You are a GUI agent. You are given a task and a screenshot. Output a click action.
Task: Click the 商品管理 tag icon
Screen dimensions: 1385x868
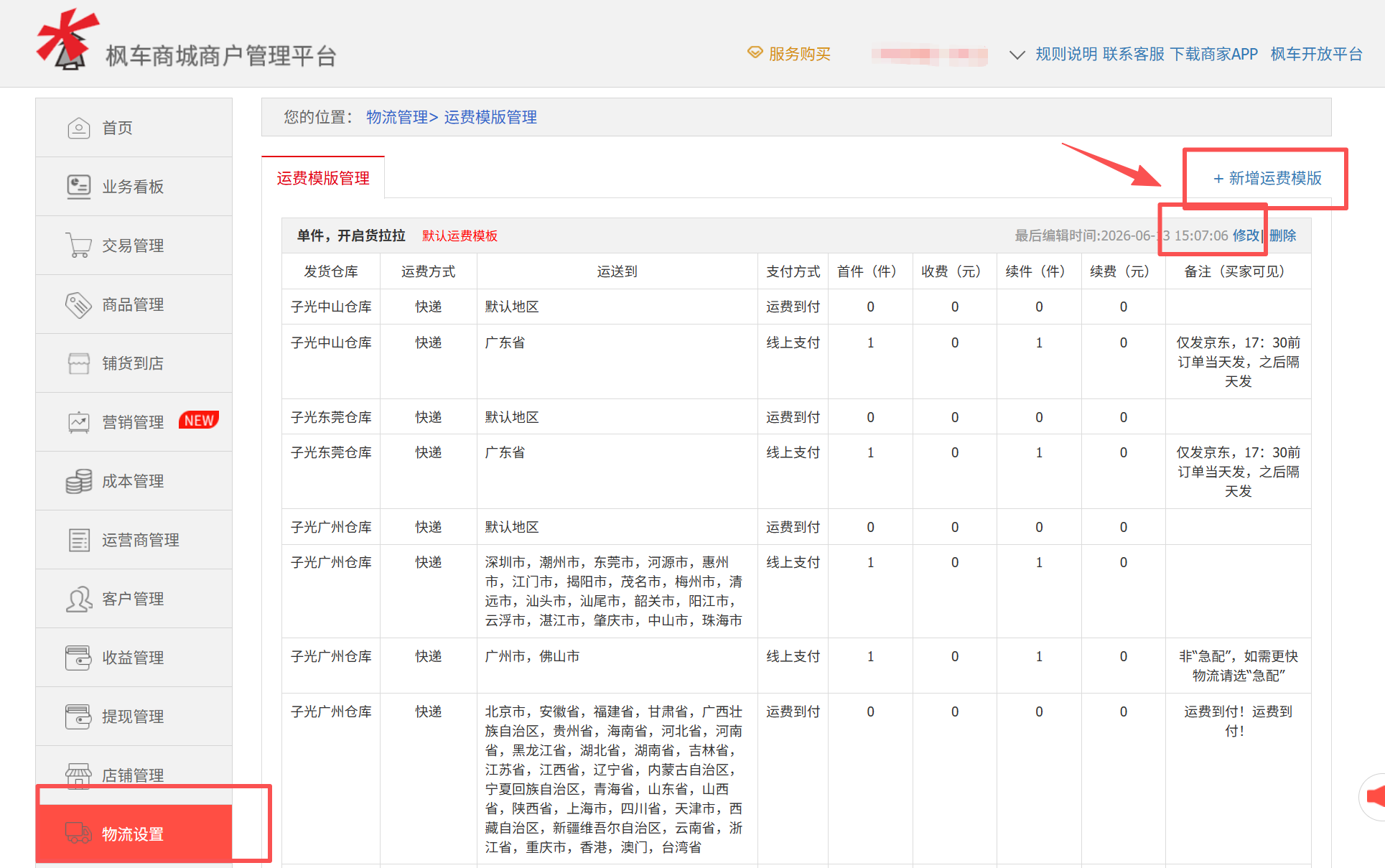point(78,304)
